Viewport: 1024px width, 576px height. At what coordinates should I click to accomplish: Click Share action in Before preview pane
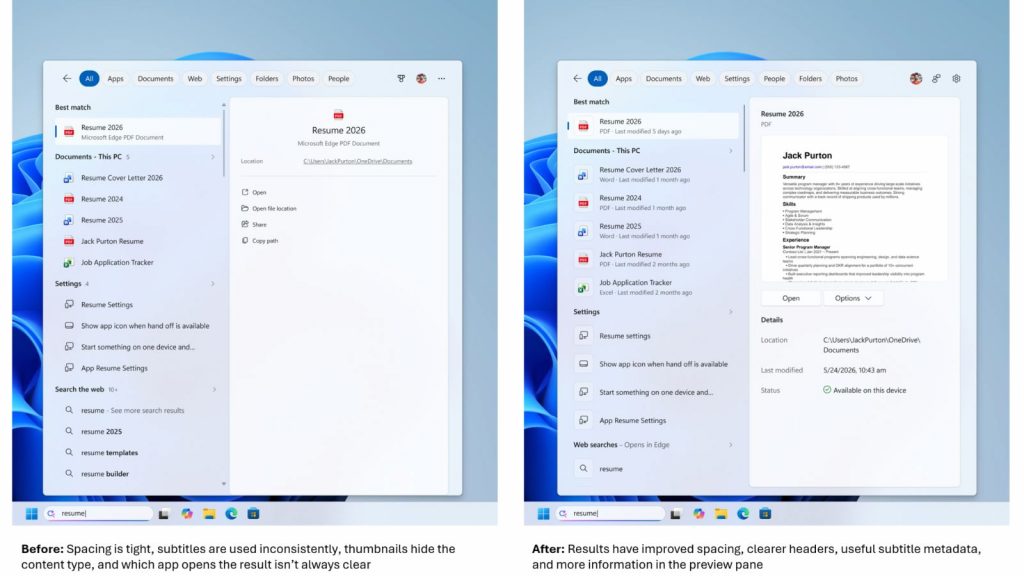254,225
